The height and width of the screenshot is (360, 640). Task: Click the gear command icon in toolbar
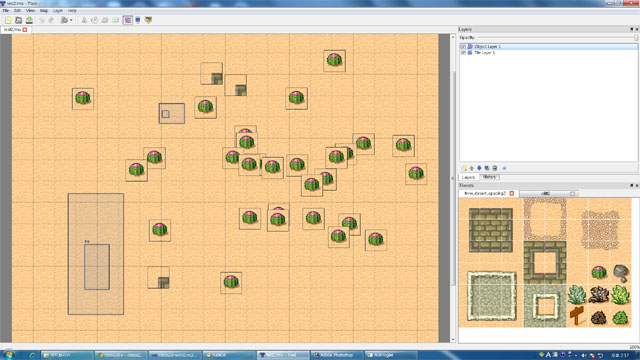click(x=64, y=20)
